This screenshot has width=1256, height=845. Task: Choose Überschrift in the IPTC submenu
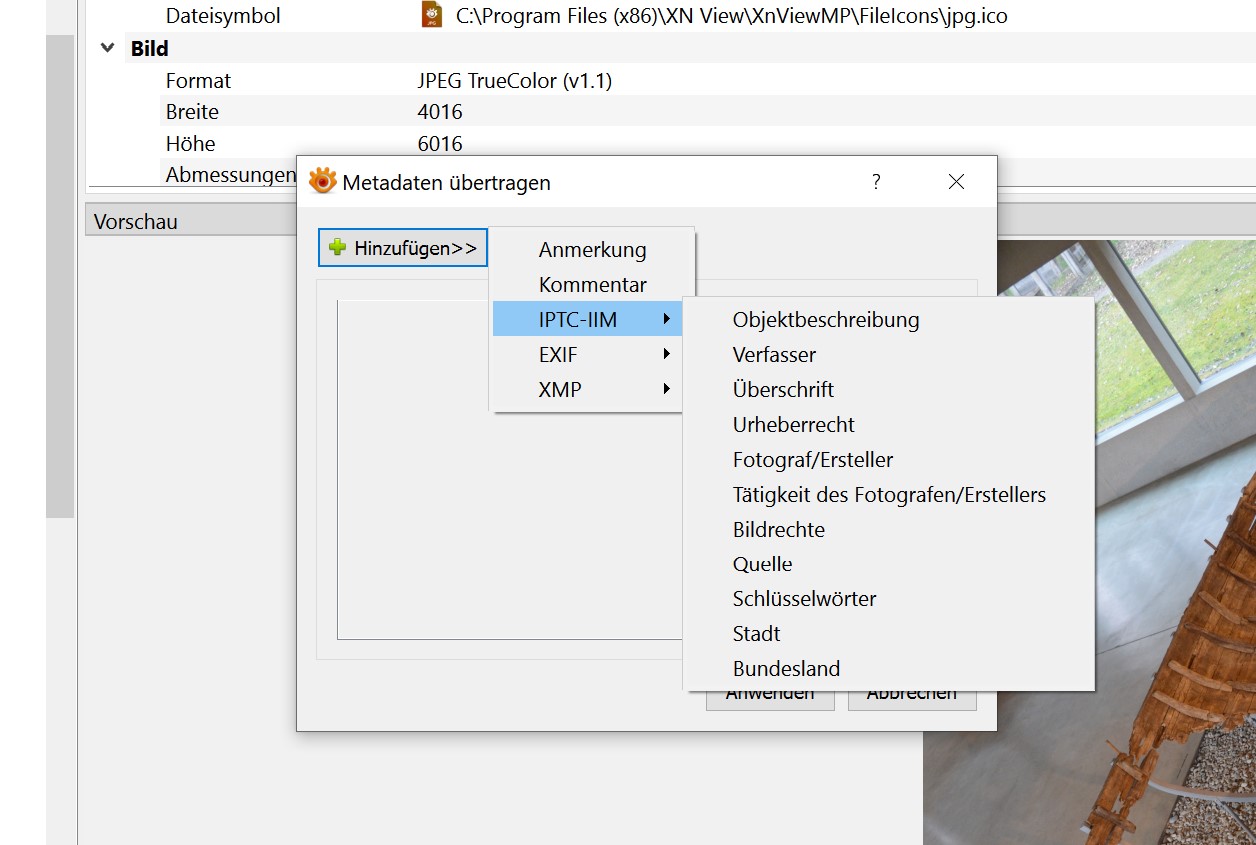889,390
